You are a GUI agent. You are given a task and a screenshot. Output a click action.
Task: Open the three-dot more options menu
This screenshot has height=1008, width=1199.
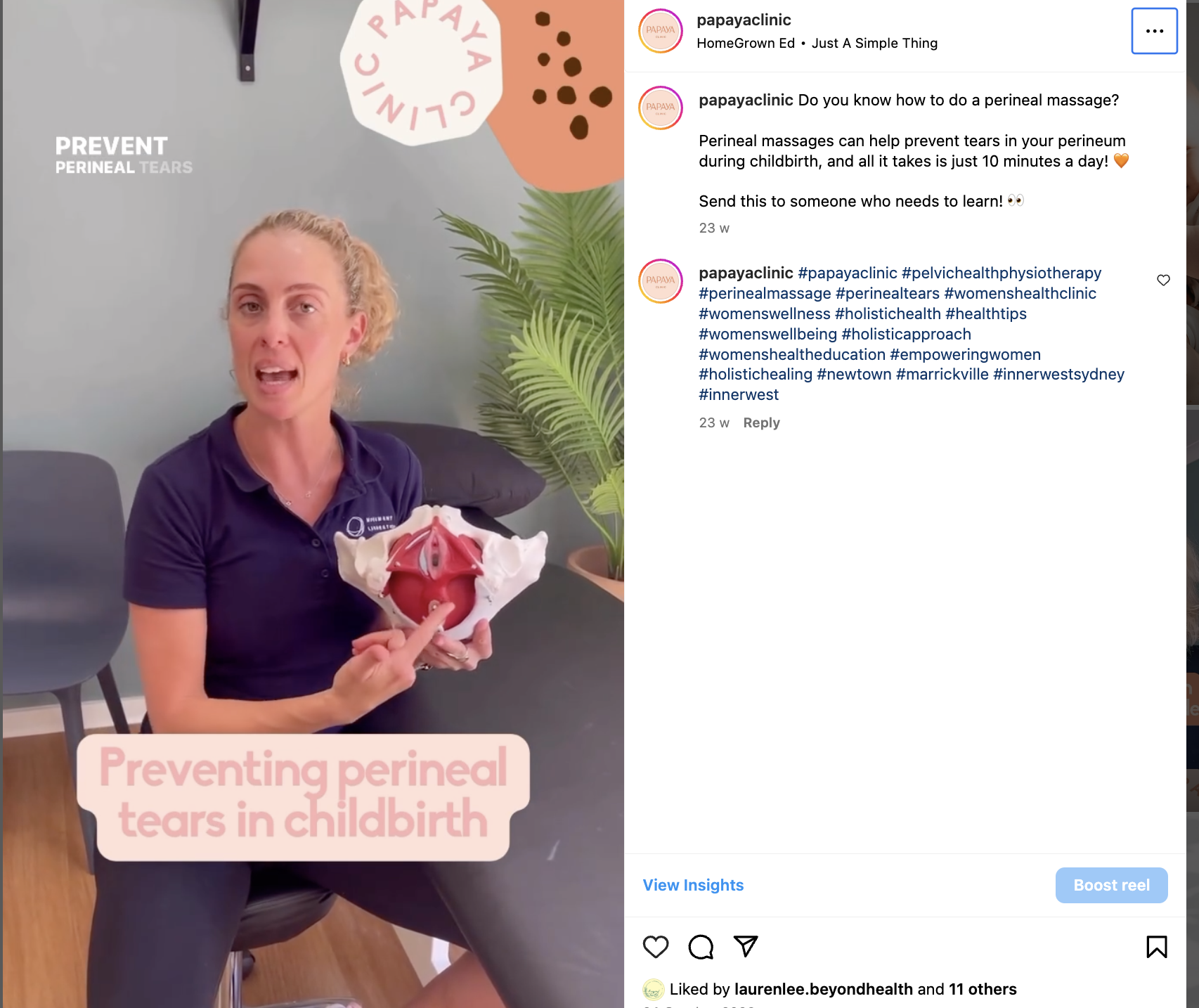tap(1154, 31)
